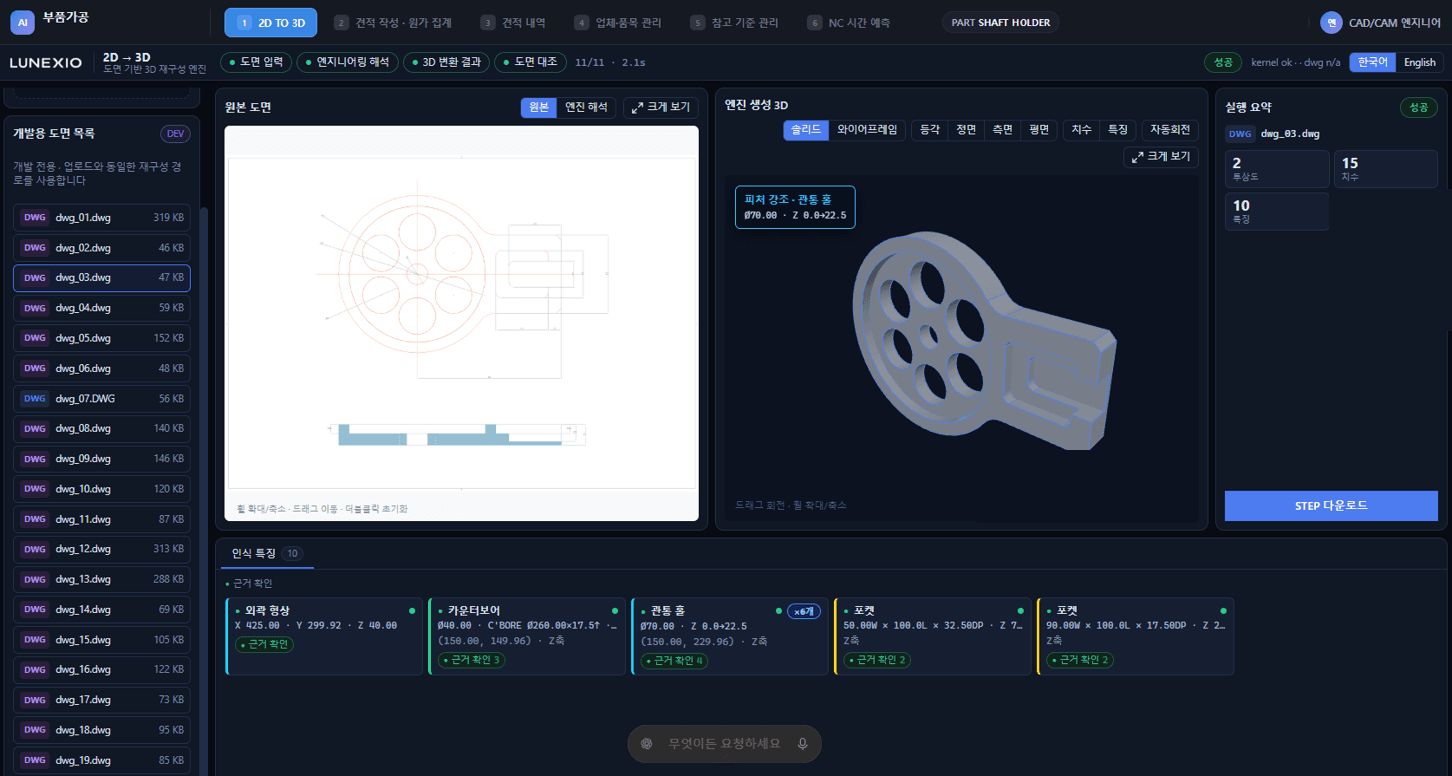Expand the 원본 도면 panel with 크게 보기
1452x776 pixels.
tap(661, 107)
